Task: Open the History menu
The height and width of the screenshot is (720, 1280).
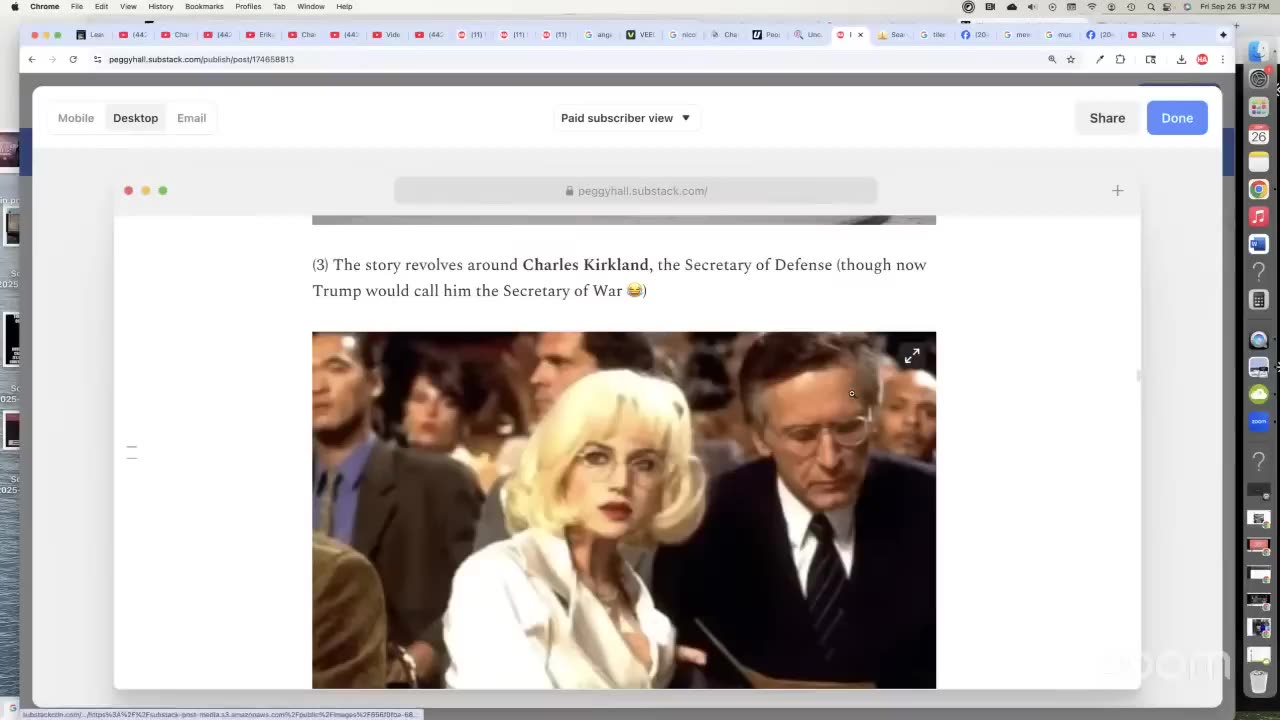Action: [160, 6]
